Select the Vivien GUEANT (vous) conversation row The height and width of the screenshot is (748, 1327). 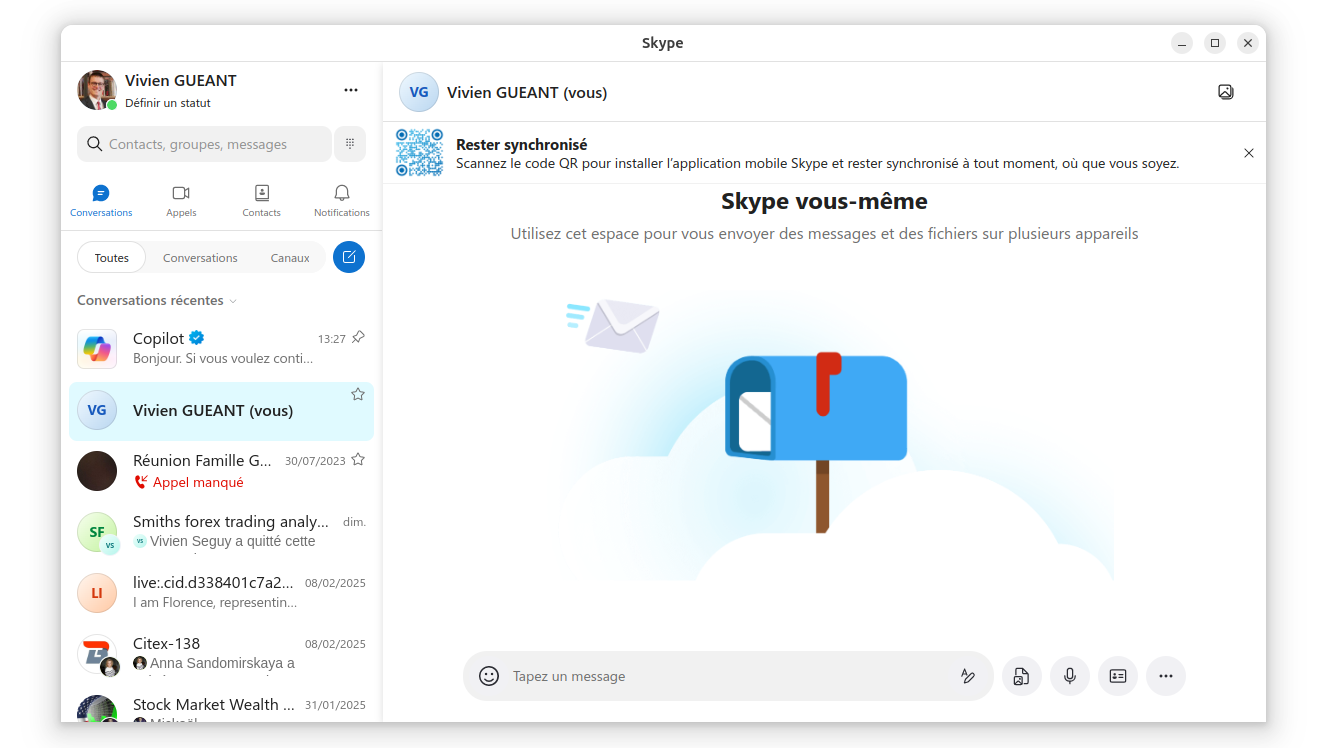coord(221,411)
